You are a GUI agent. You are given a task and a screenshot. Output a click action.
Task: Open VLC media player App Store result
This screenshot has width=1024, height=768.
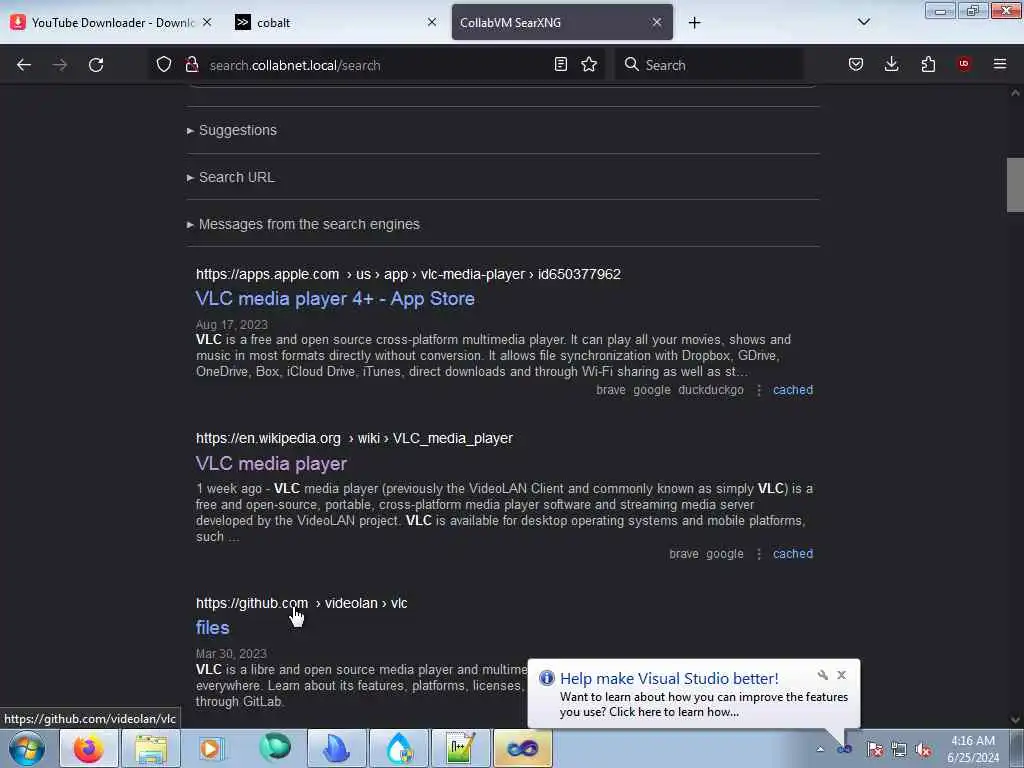click(x=335, y=298)
